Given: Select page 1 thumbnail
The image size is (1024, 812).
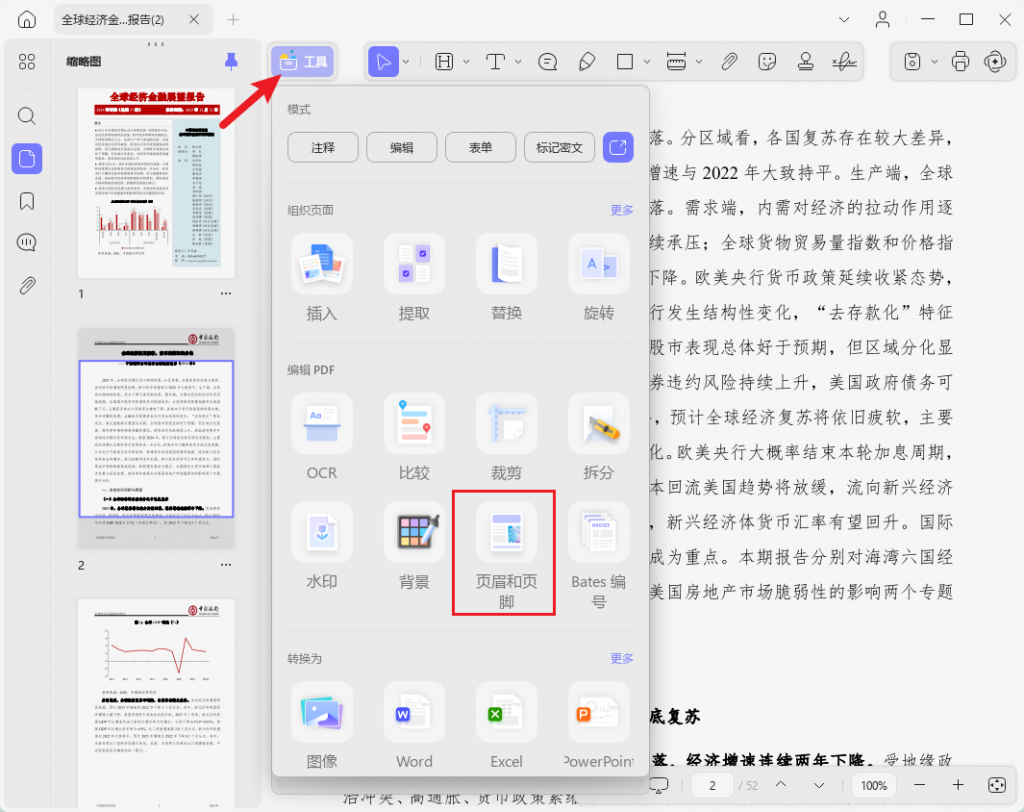Looking at the screenshot, I should [156, 183].
